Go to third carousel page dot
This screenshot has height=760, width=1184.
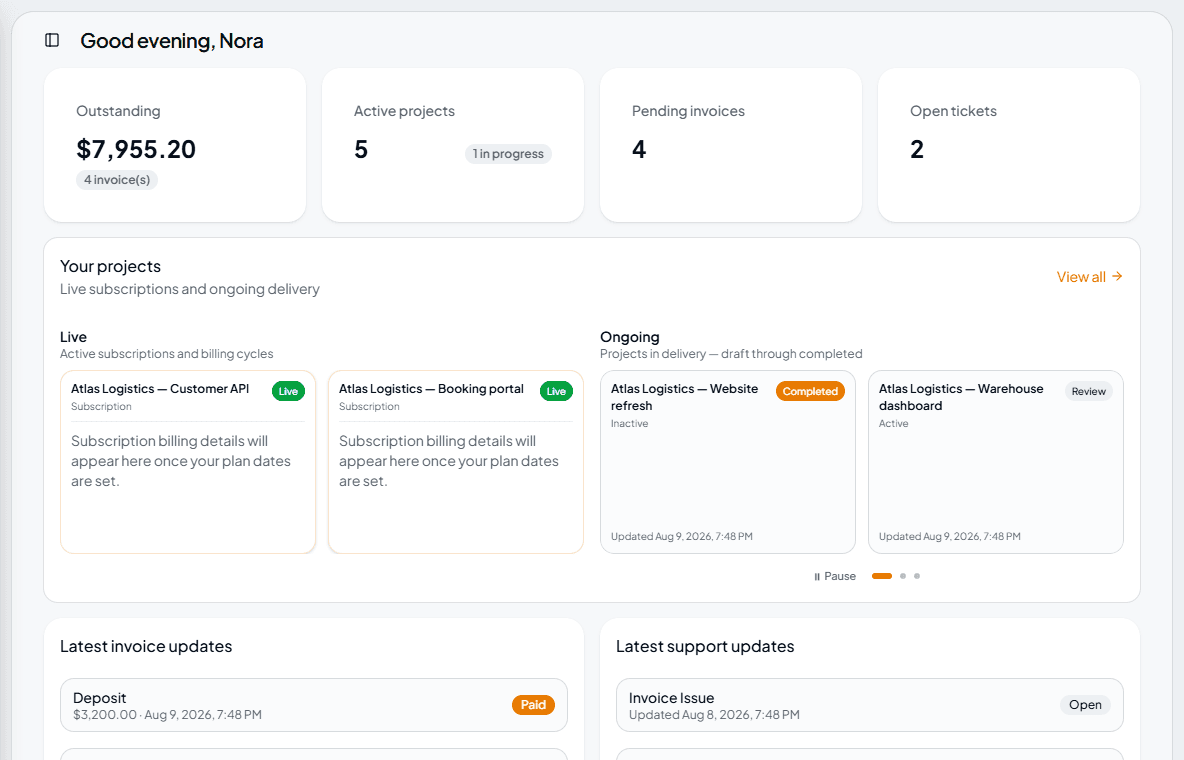917,576
